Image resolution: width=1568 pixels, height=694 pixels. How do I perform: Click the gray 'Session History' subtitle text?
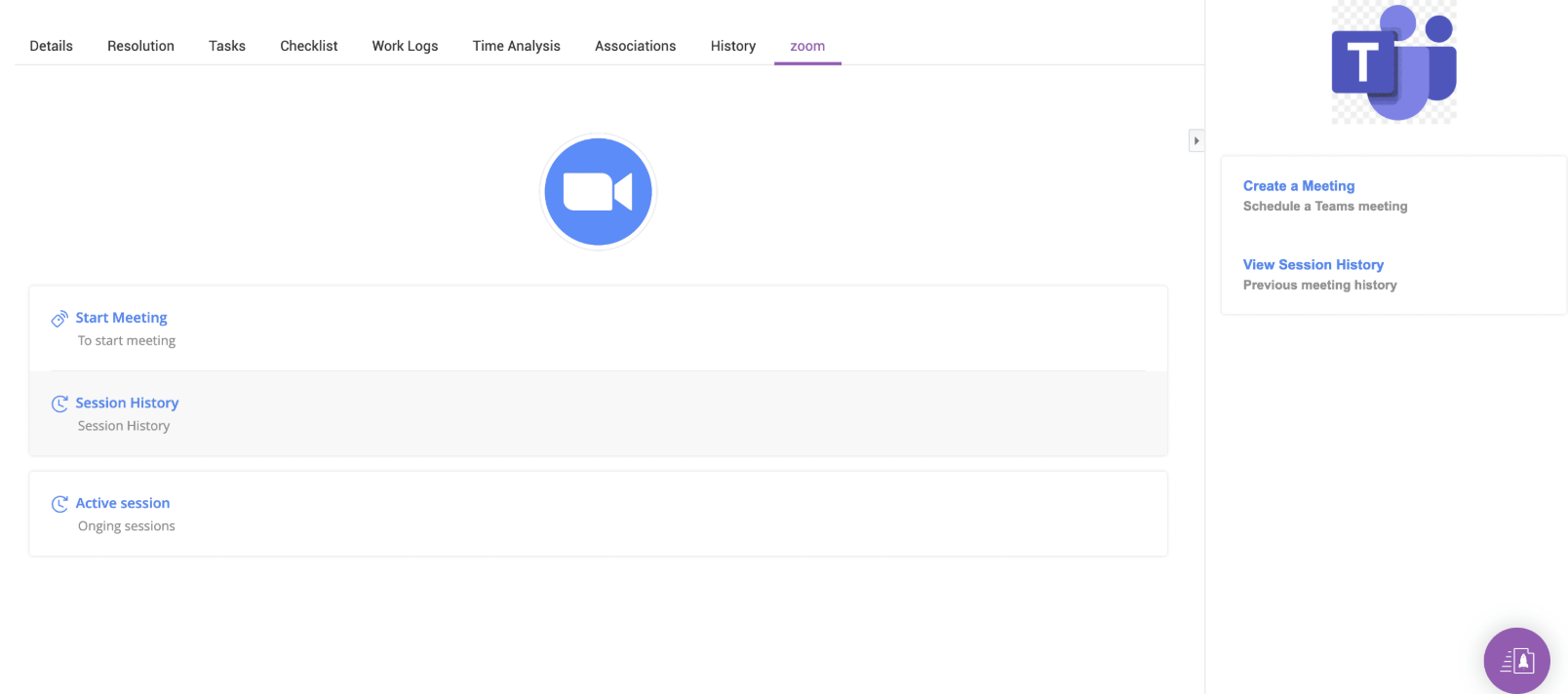click(124, 426)
